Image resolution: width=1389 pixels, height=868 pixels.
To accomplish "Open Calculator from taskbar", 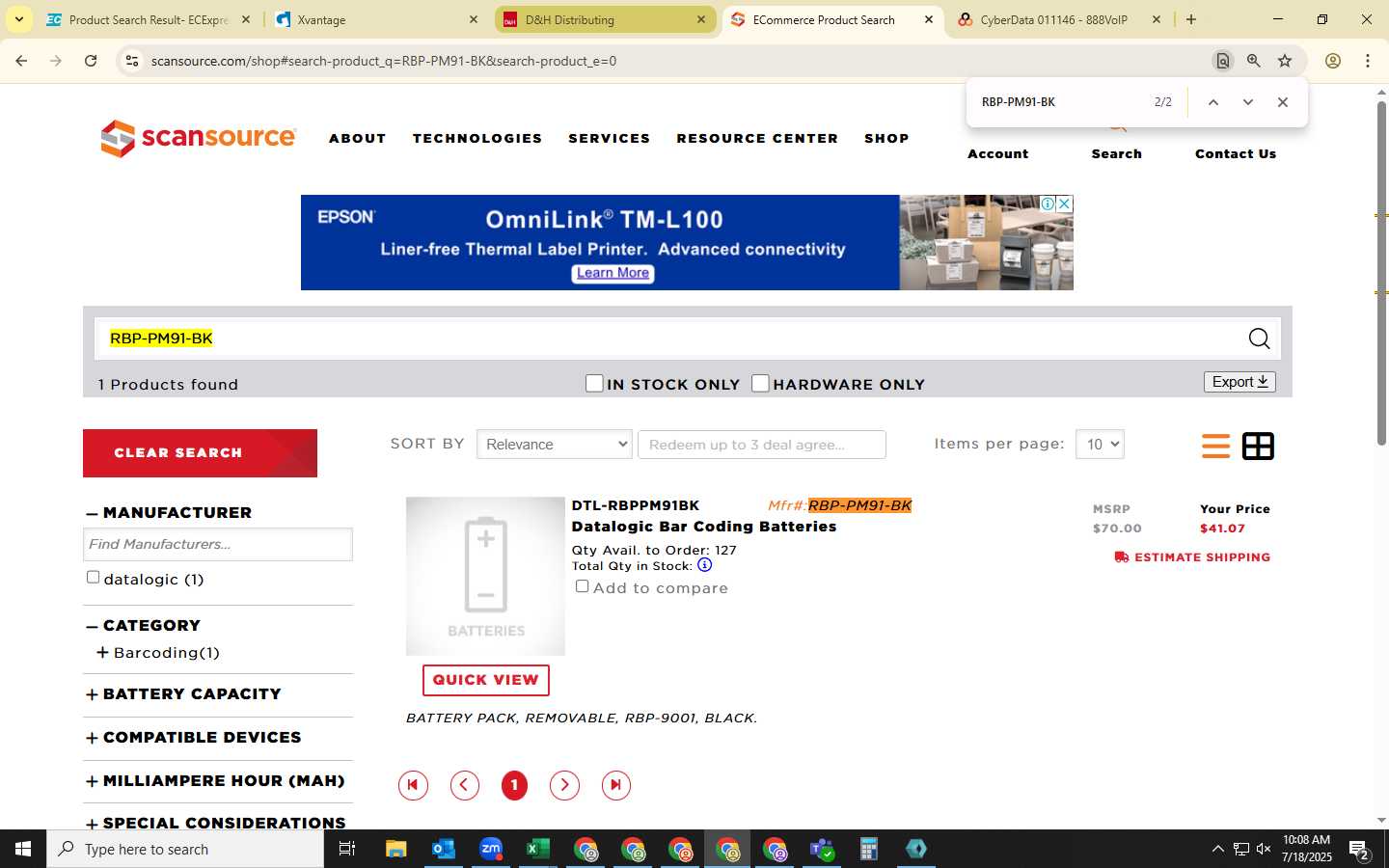I will pos(868,849).
